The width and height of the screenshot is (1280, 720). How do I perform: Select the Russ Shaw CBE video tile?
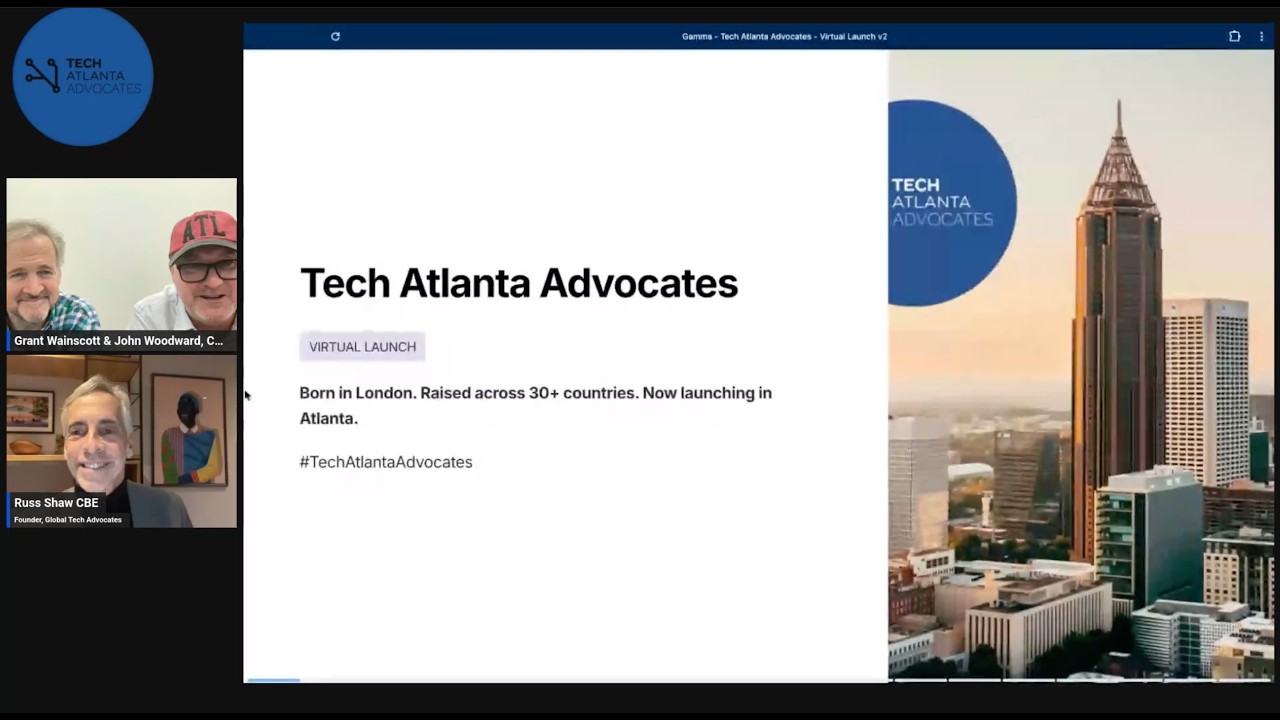[122, 441]
